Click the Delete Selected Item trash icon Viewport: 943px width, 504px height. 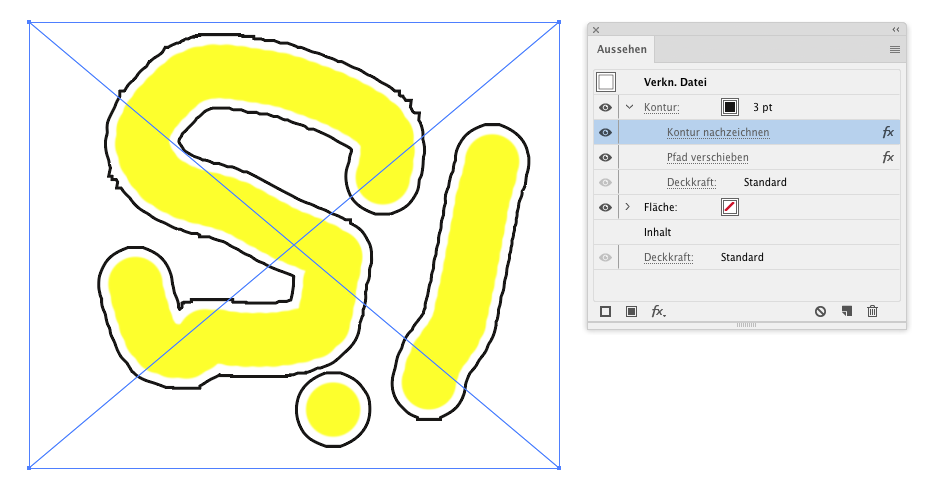873,311
